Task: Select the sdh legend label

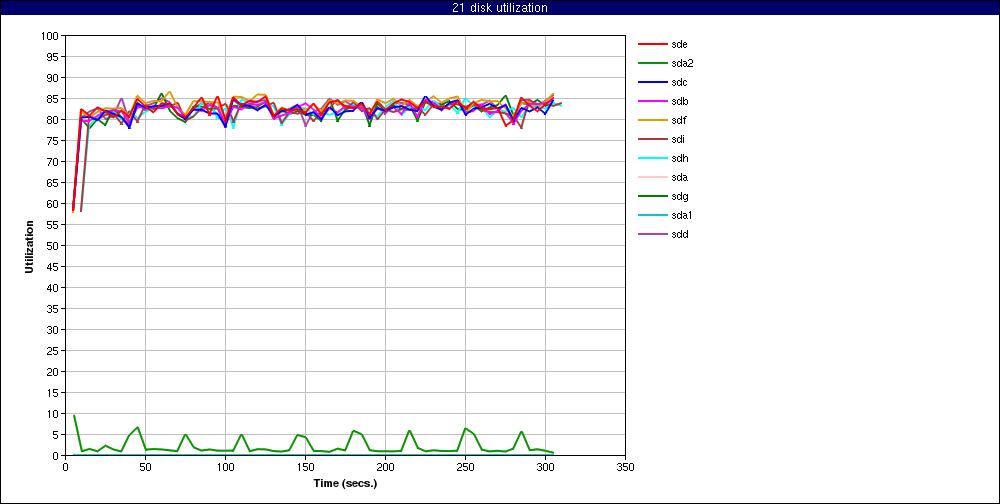Action: (679, 158)
